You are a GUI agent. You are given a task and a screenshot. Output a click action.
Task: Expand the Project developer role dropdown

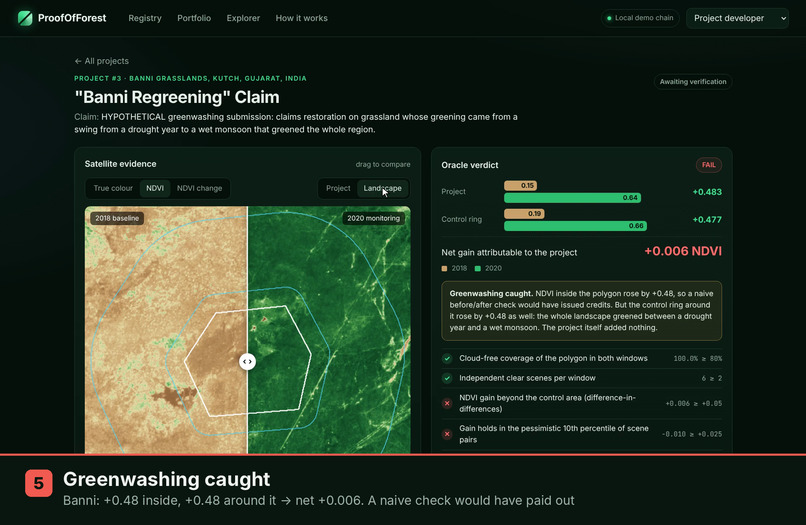[x=737, y=18]
